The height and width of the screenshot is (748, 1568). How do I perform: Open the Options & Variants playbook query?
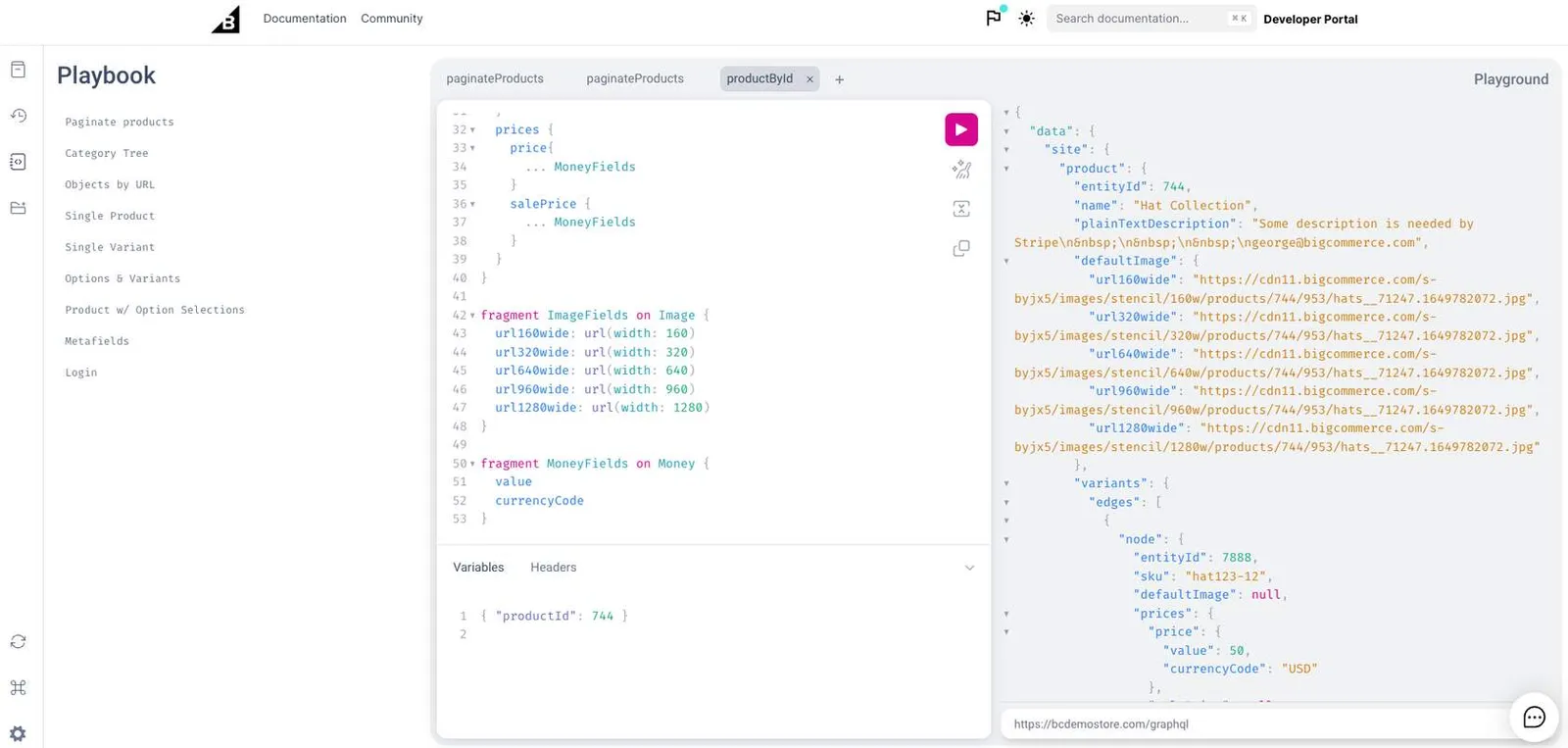pos(122,279)
